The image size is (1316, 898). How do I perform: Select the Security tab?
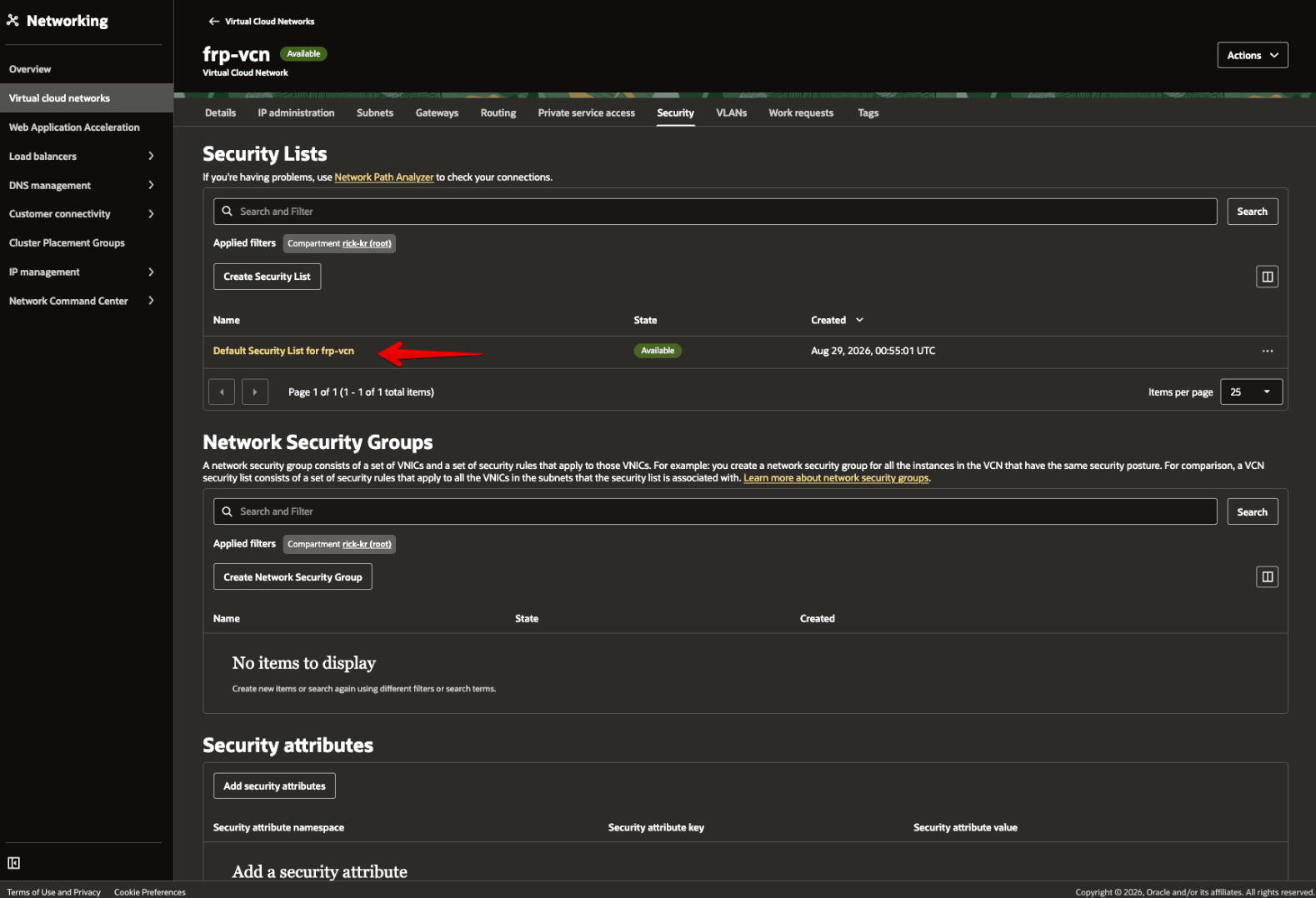(x=675, y=112)
